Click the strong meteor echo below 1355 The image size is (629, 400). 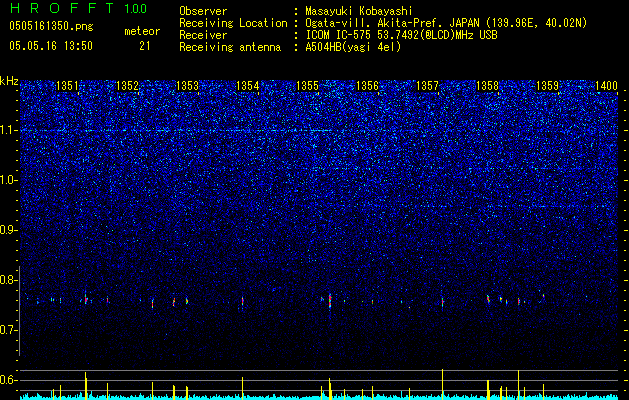(x=330, y=301)
